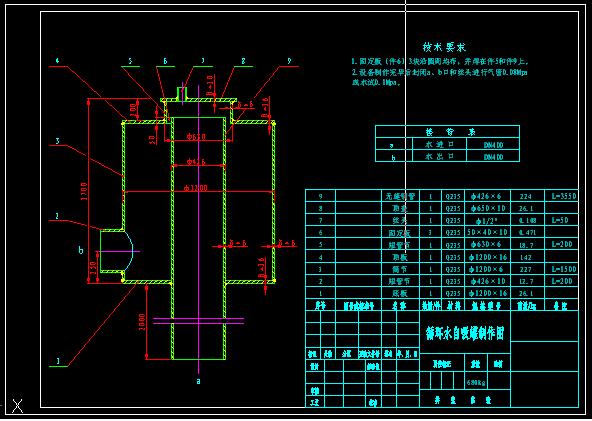
Task: Click the φ426×6 specification cell
Action: (487, 196)
